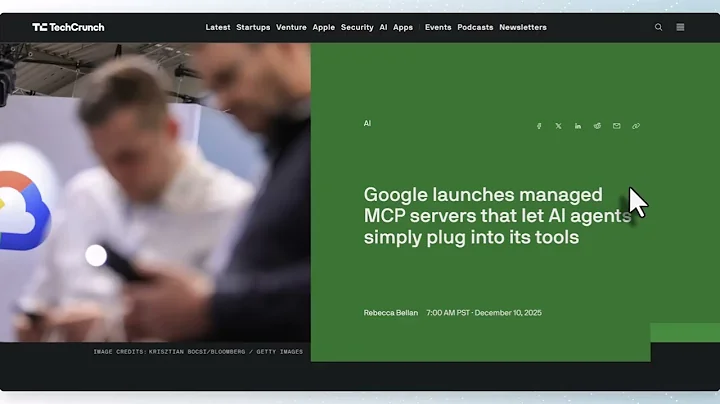The width and height of the screenshot is (720, 404).
Task: Open the site search icon
Action: (x=658, y=28)
